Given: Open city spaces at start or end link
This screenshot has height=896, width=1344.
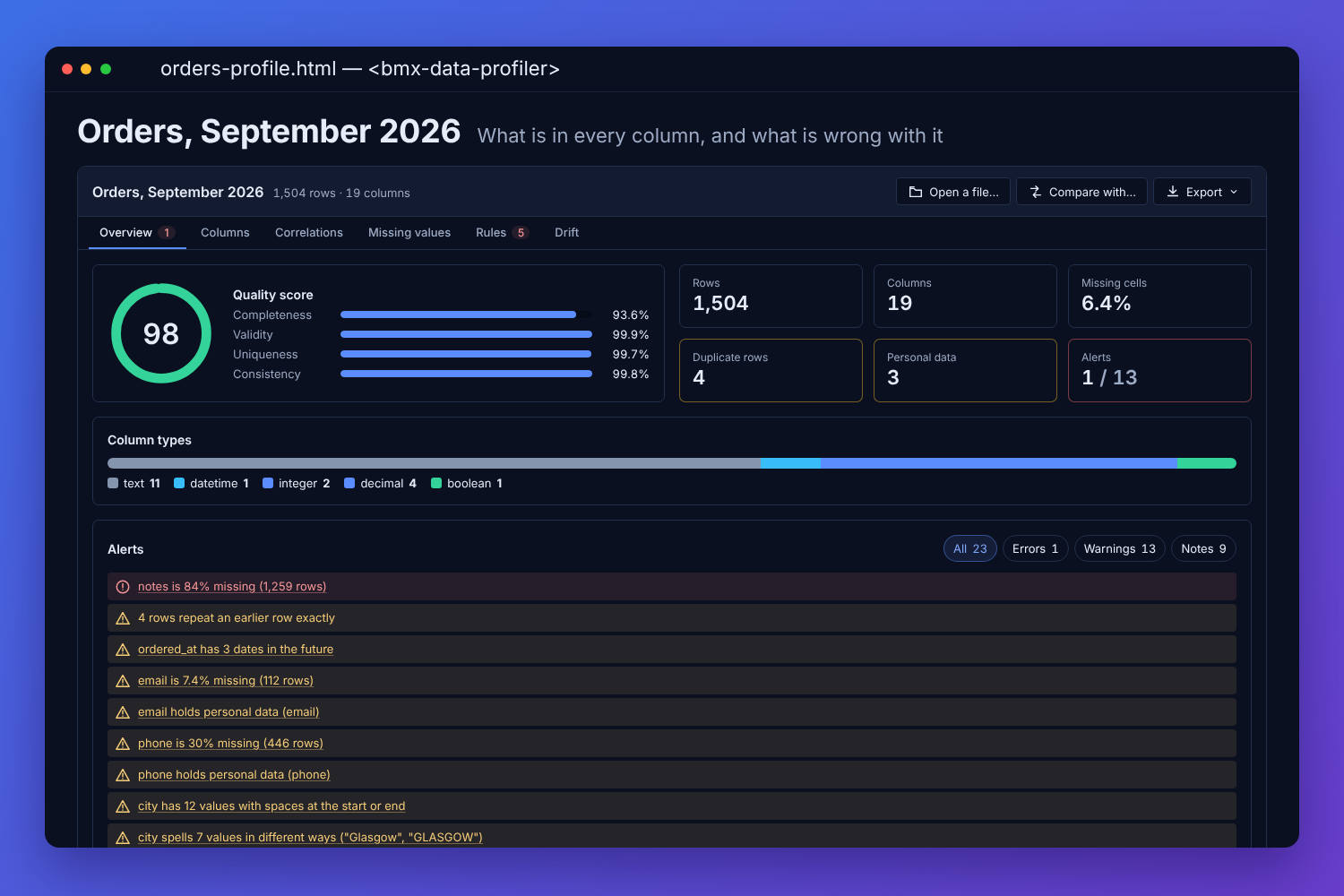Looking at the screenshot, I should point(271,806).
